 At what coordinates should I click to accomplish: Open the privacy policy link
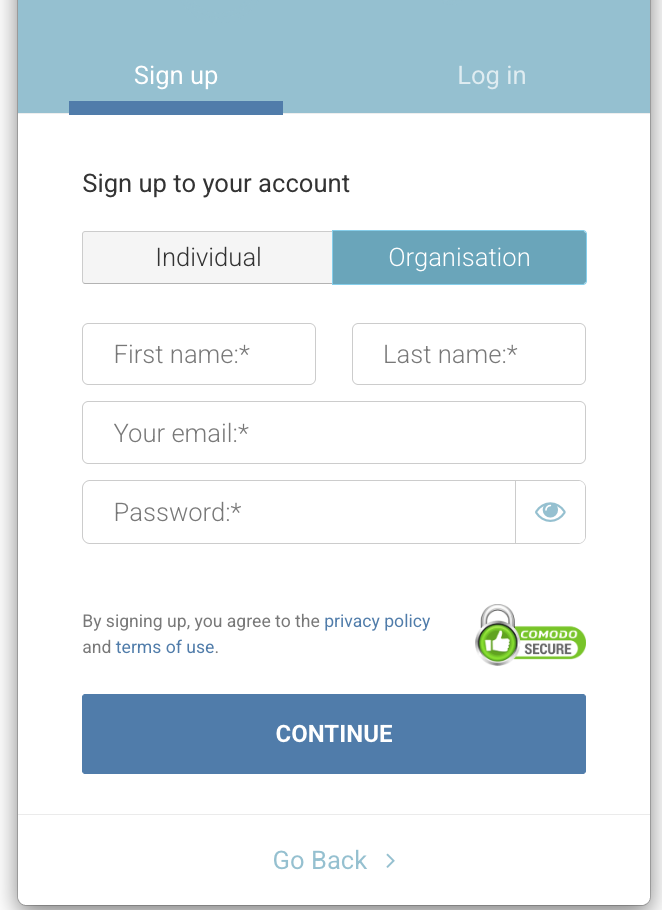tap(377, 621)
